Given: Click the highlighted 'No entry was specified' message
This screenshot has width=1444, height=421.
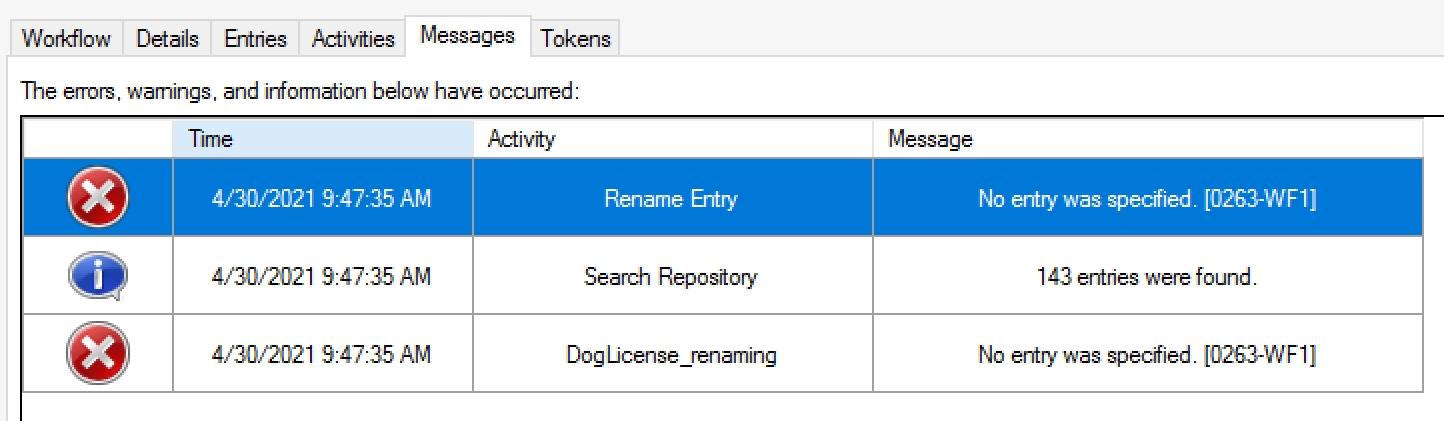Looking at the screenshot, I should tap(1147, 199).
